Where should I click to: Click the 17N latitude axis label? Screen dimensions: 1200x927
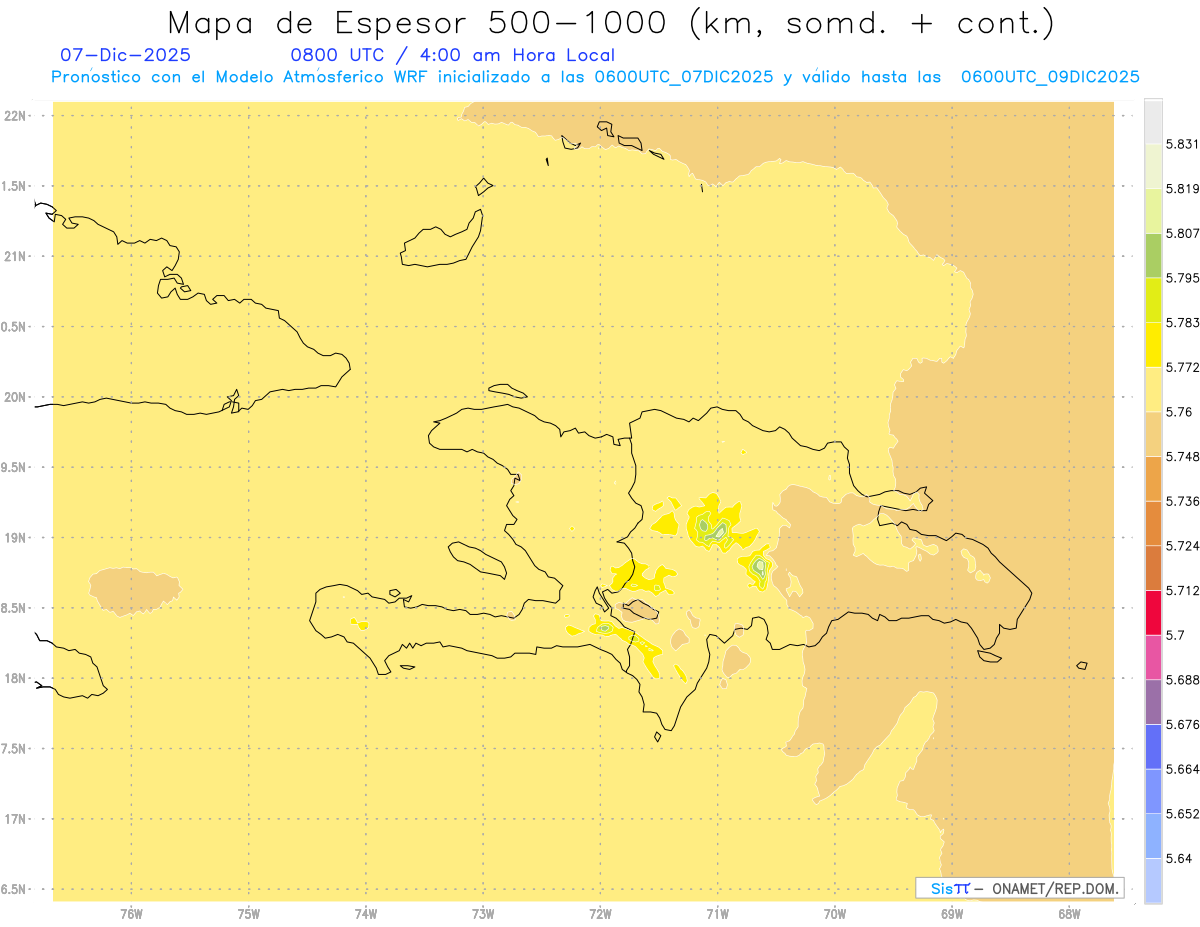(14, 820)
